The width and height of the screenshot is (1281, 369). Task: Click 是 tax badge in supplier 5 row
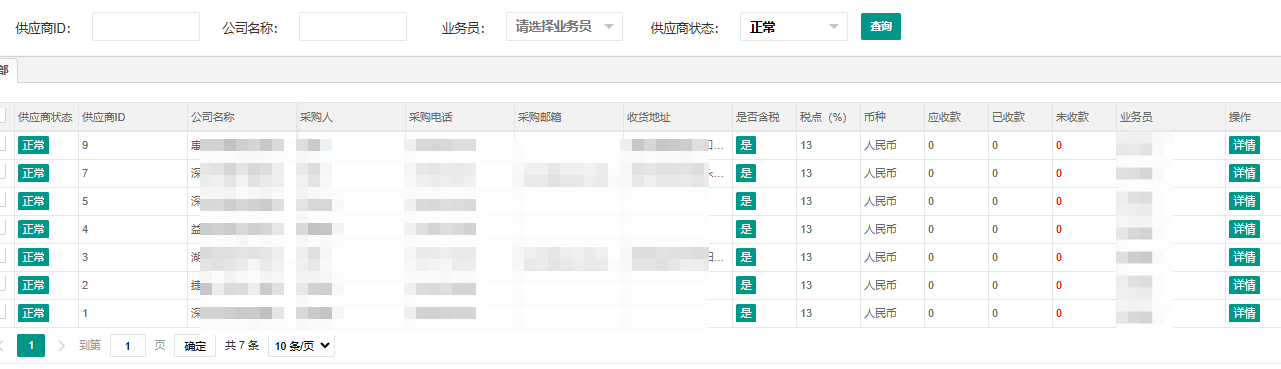pyautogui.click(x=746, y=201)
